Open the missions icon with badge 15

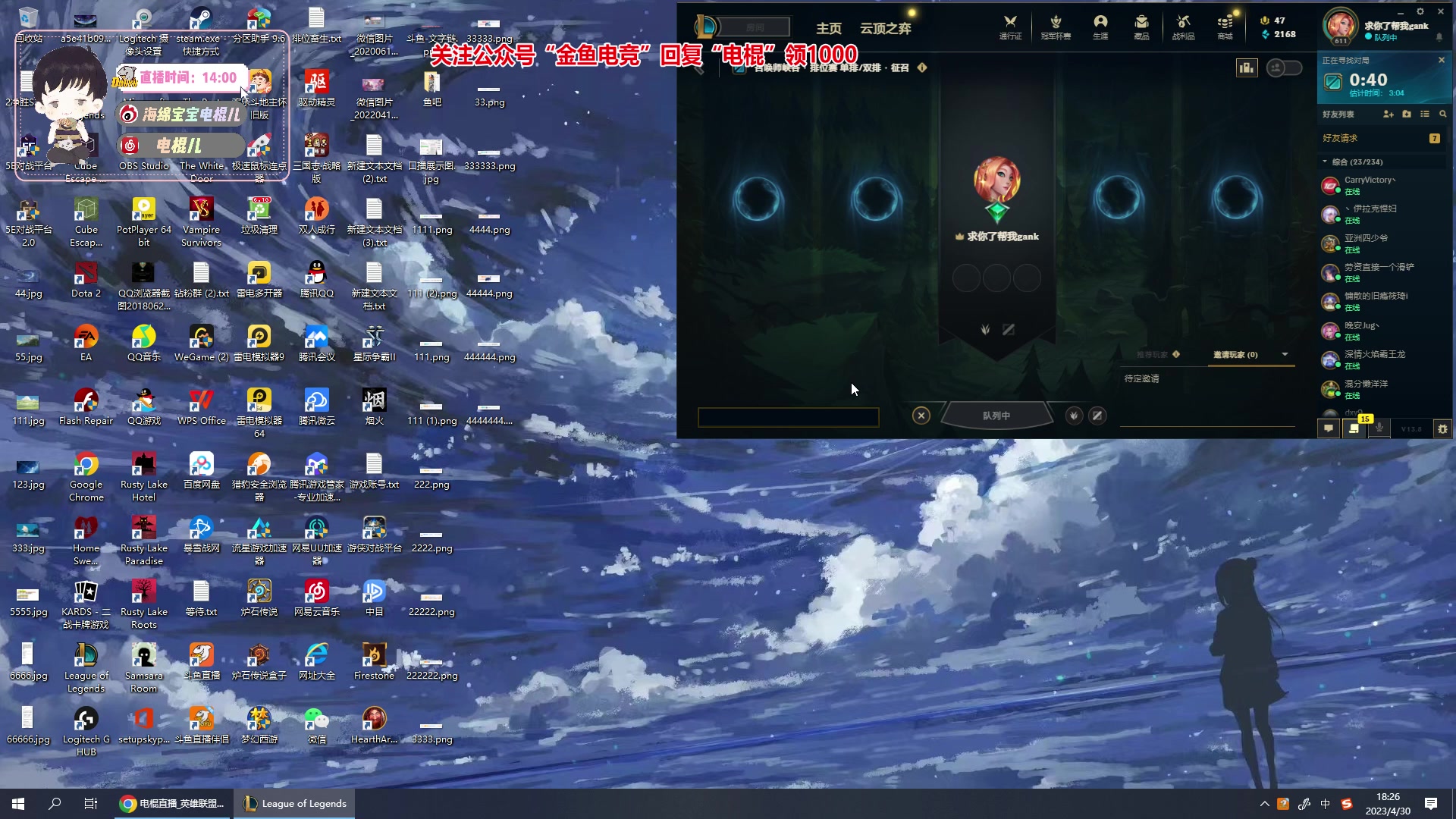tap(1354, 428)
